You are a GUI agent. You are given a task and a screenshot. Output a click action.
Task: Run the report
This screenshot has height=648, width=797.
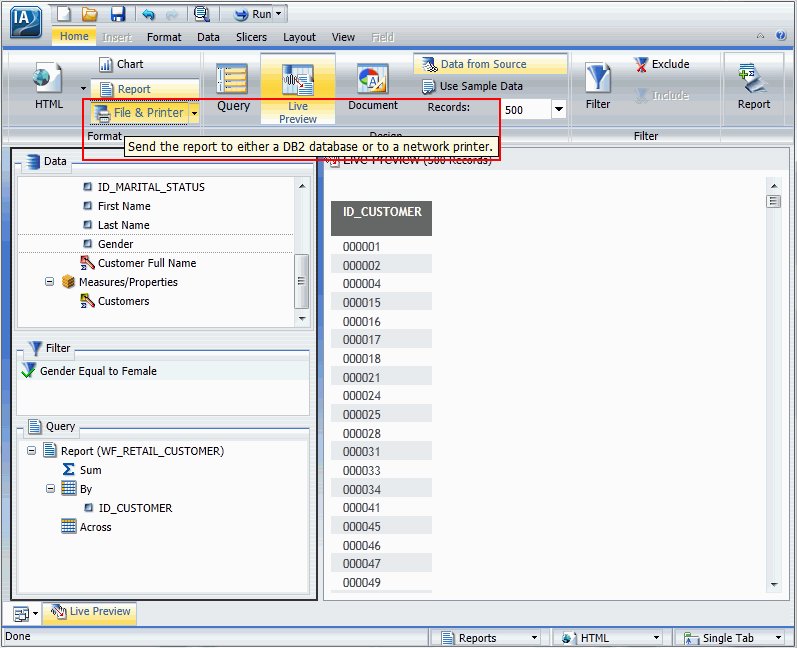[253, 14]
